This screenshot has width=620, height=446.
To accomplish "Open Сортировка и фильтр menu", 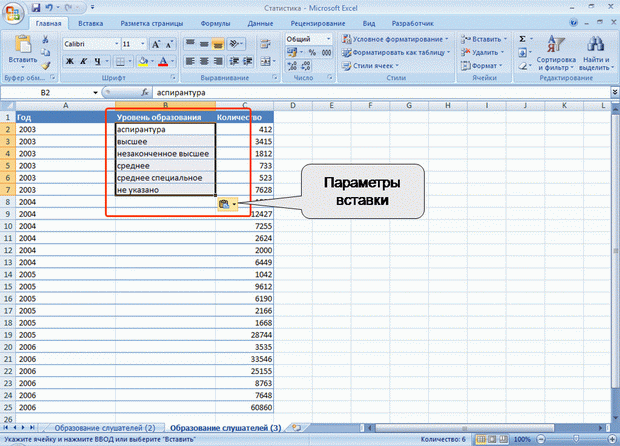I will pos(556,53).
